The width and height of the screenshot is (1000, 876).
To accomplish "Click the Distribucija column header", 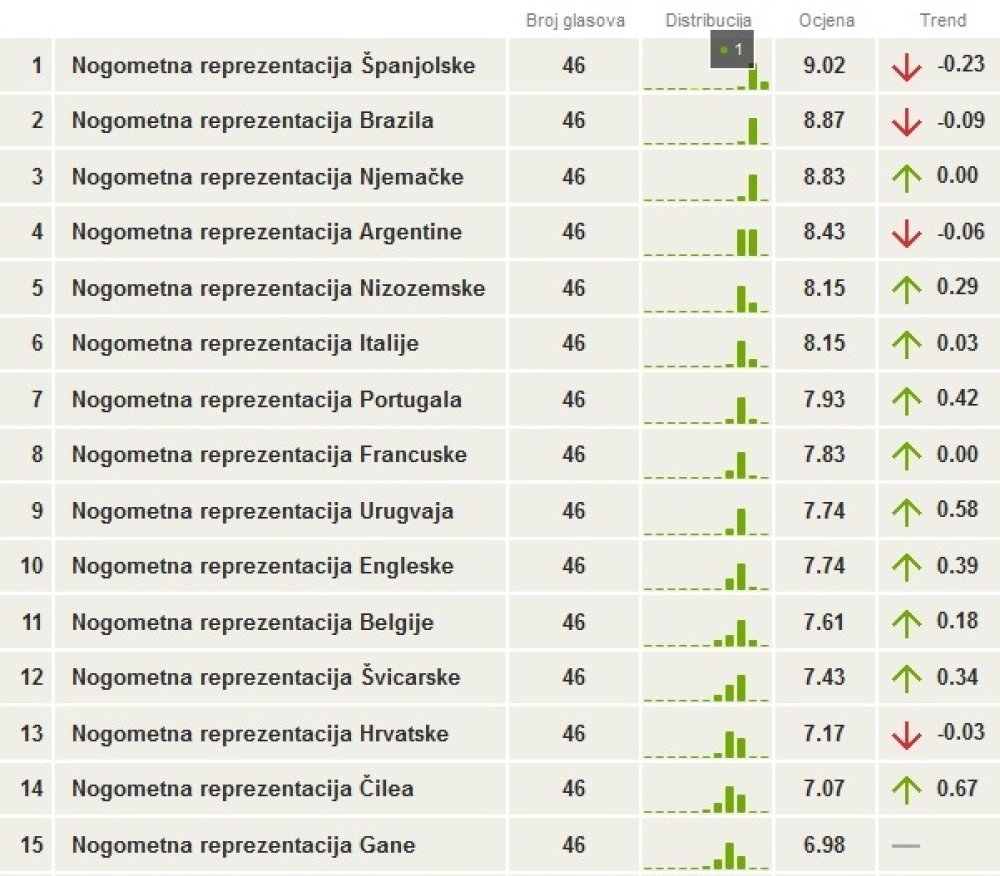I will 709,20.
